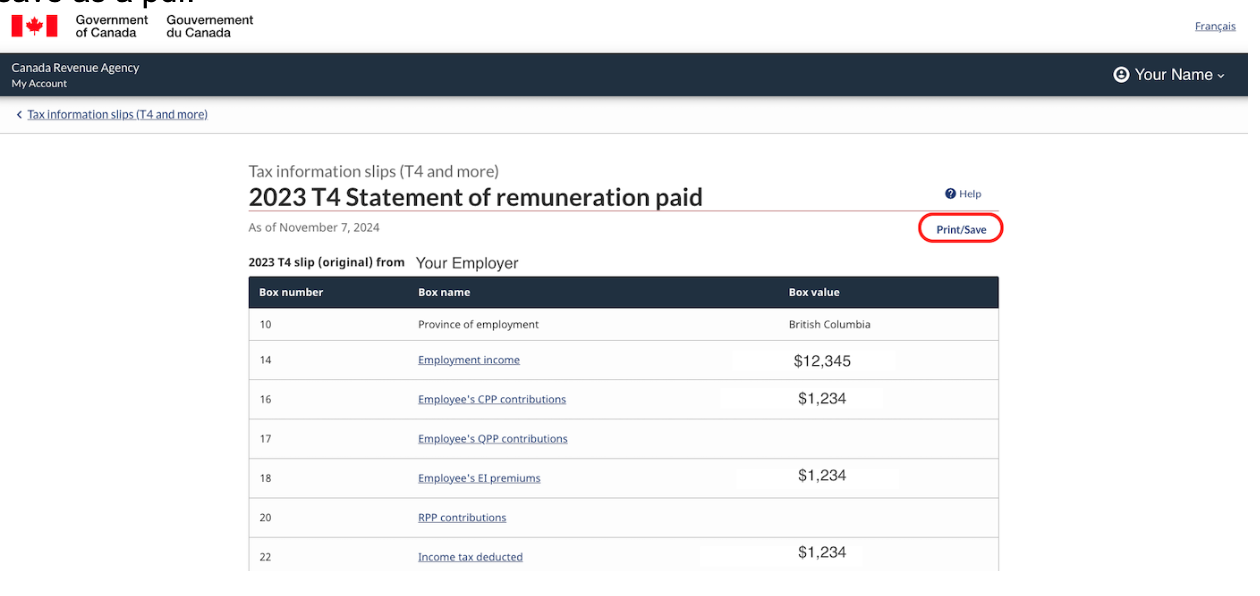Open Employee's EI premiums link
The height and width of the screenshot is (596, 1260).
pyautogui.click(x=479, y=478)
